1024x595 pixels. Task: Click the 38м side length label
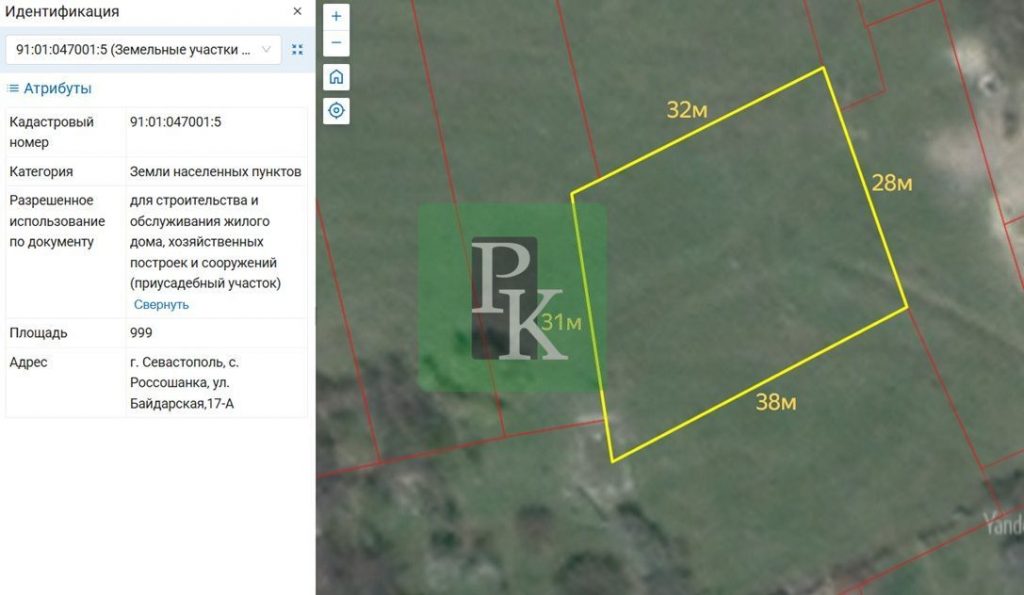(x=775, y=402)
